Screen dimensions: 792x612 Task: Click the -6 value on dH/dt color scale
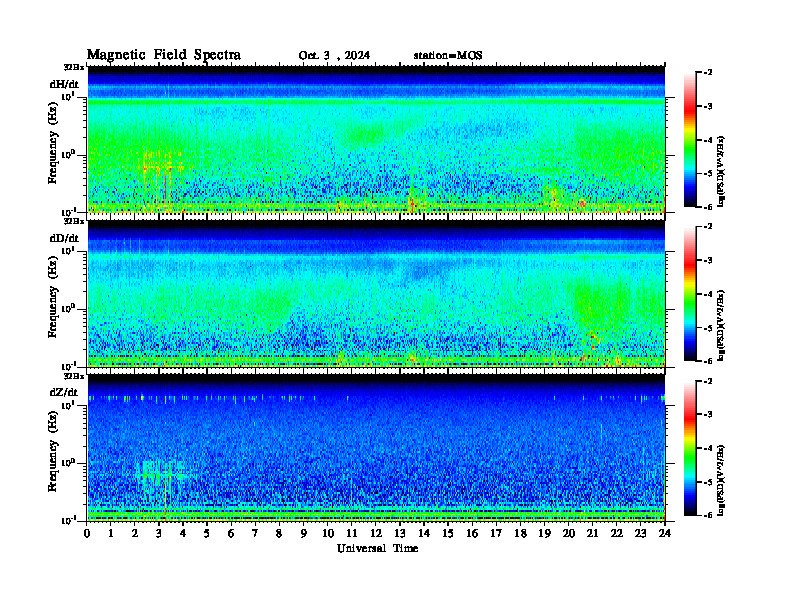click(708, 207)
